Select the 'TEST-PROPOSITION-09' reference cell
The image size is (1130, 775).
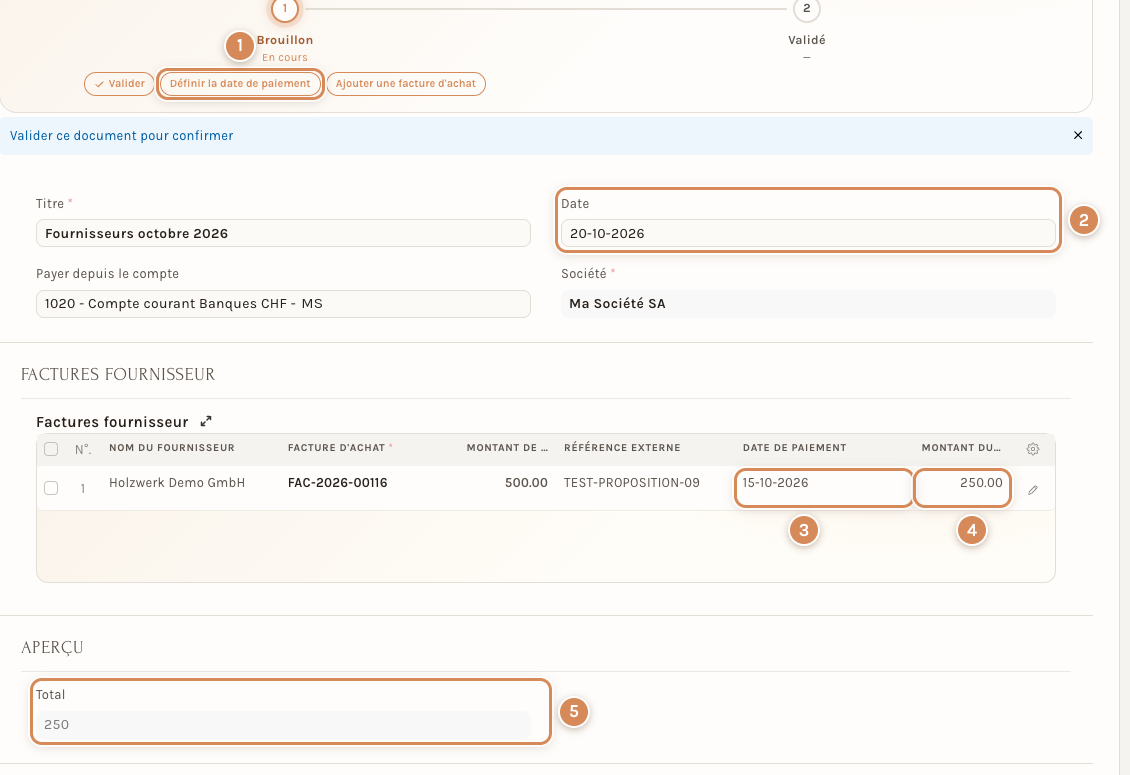coord(632,483)
